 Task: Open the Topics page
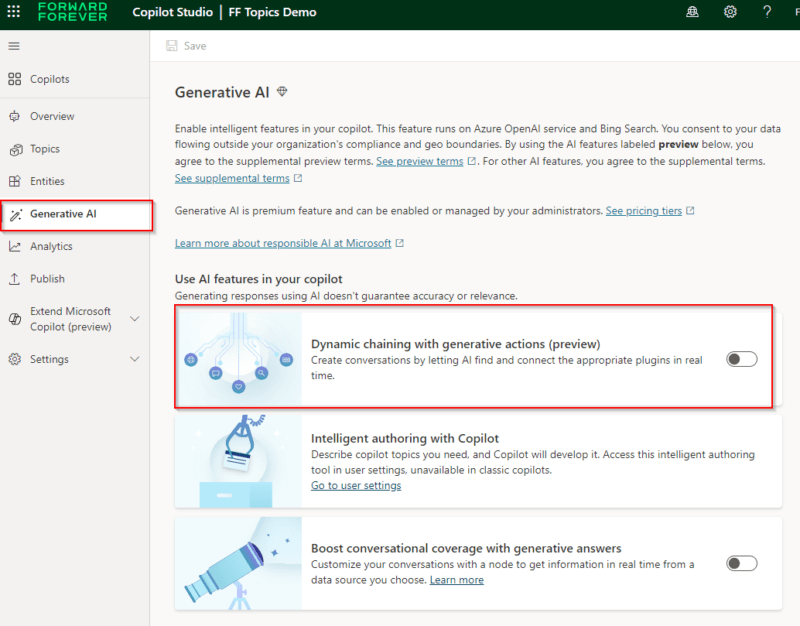[x=74, y=149]
